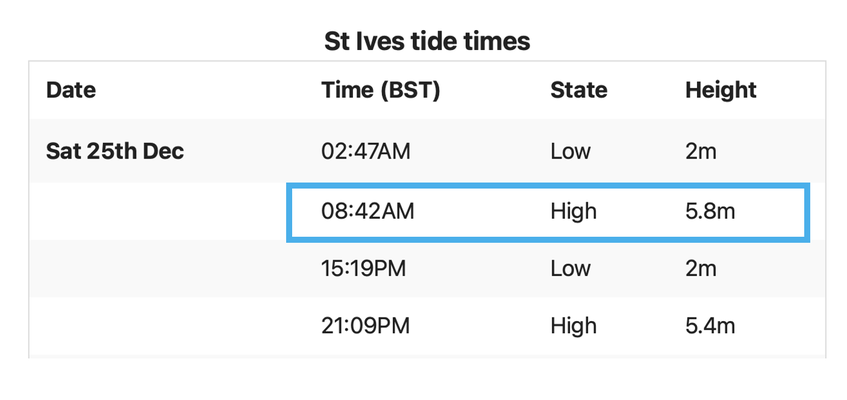
Task: Select the Time (BST) column header
Action: 381,90
